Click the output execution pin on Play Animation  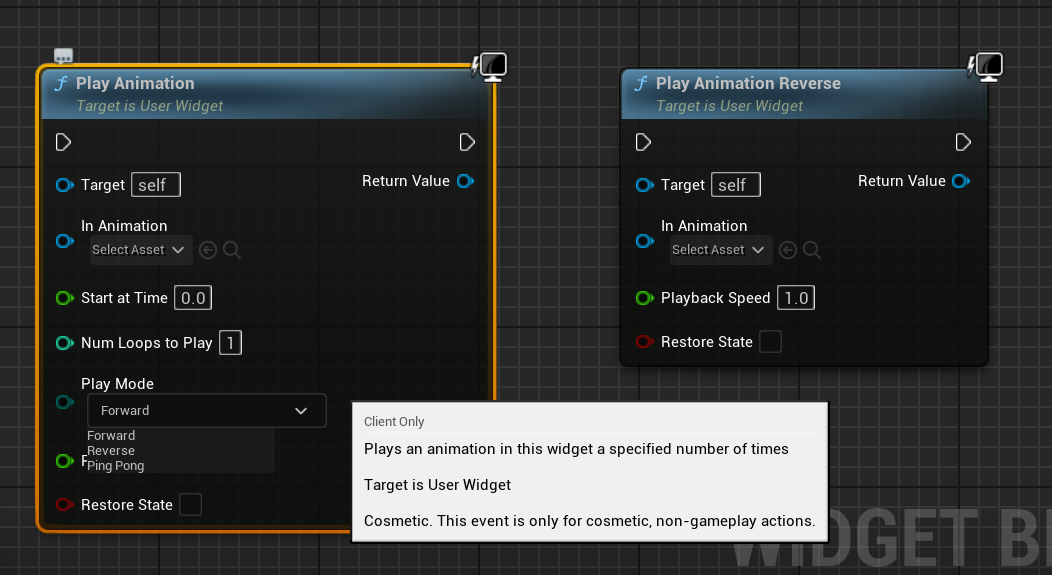tap(467, 142)
